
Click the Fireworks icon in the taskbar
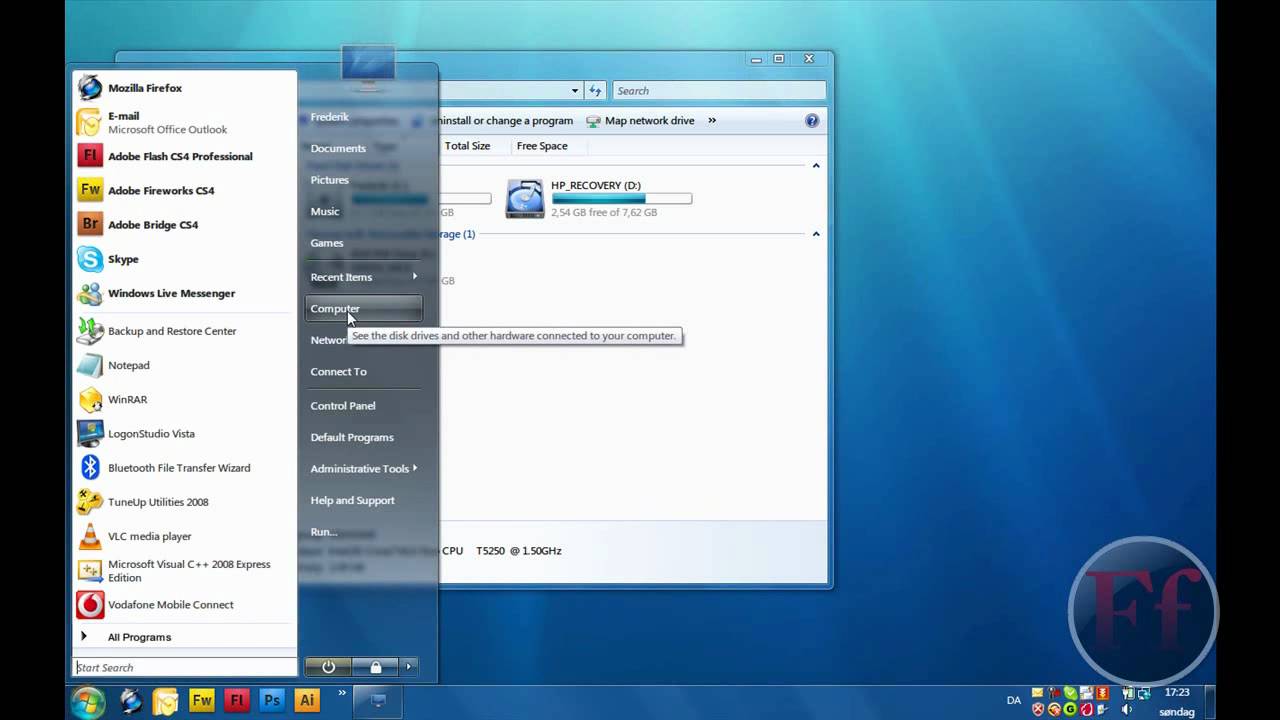tap(201, 701)
